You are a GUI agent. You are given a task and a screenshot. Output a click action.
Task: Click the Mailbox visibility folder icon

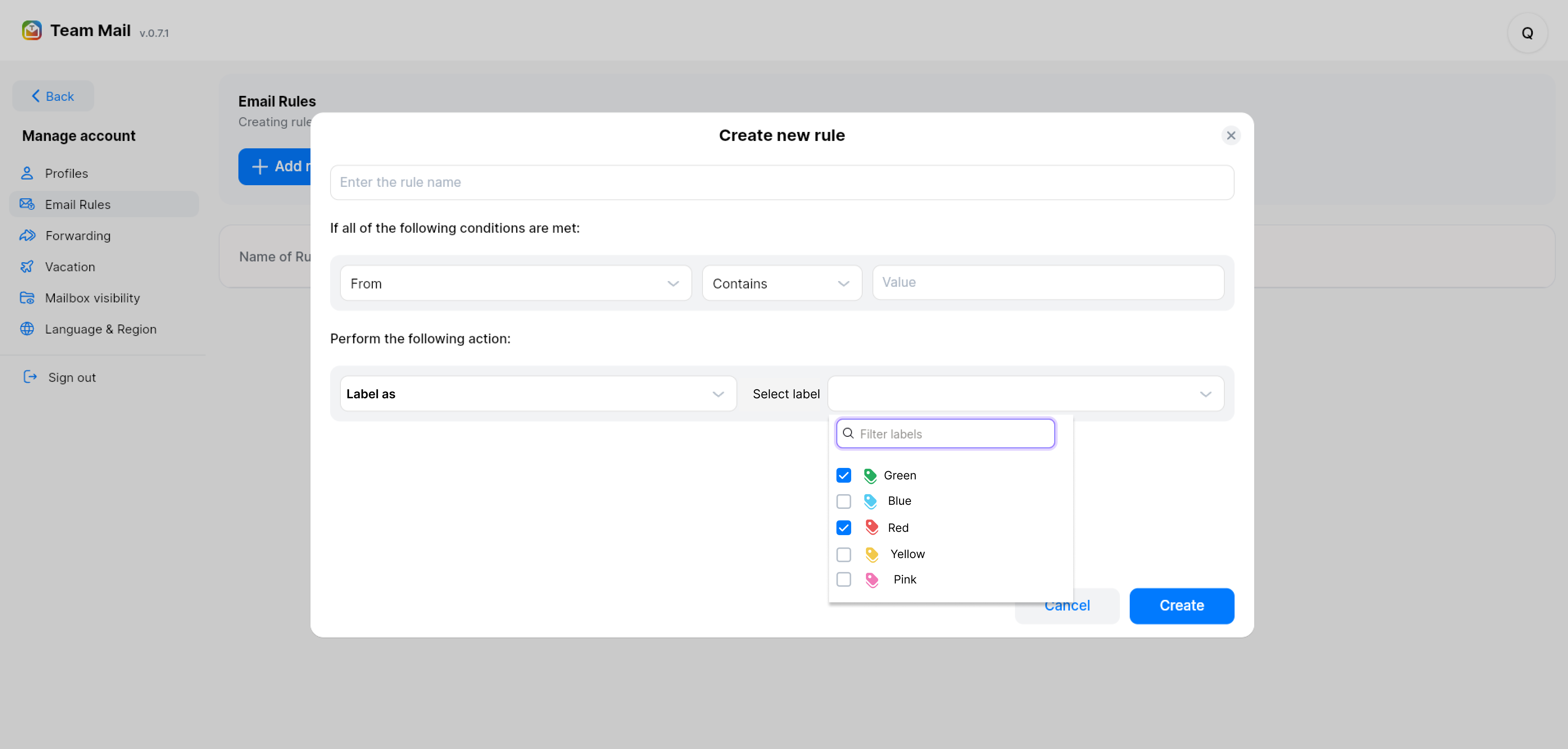tap(27, 298)
